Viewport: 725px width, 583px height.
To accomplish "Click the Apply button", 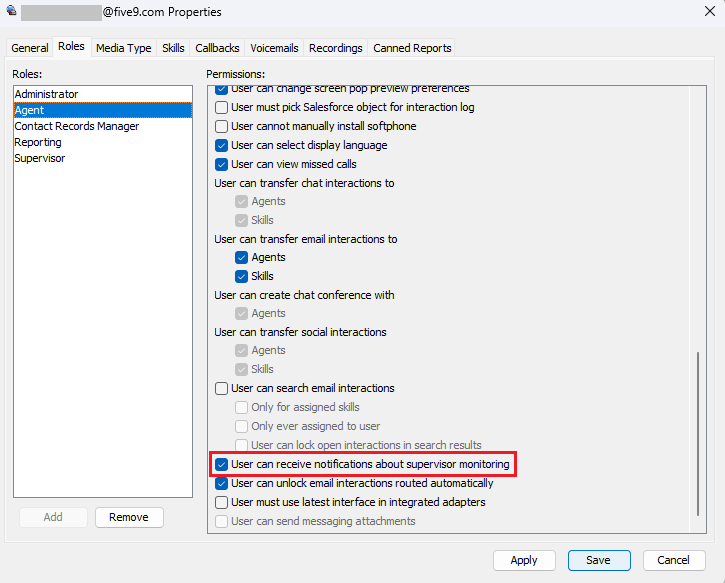I will click(524, 560).
